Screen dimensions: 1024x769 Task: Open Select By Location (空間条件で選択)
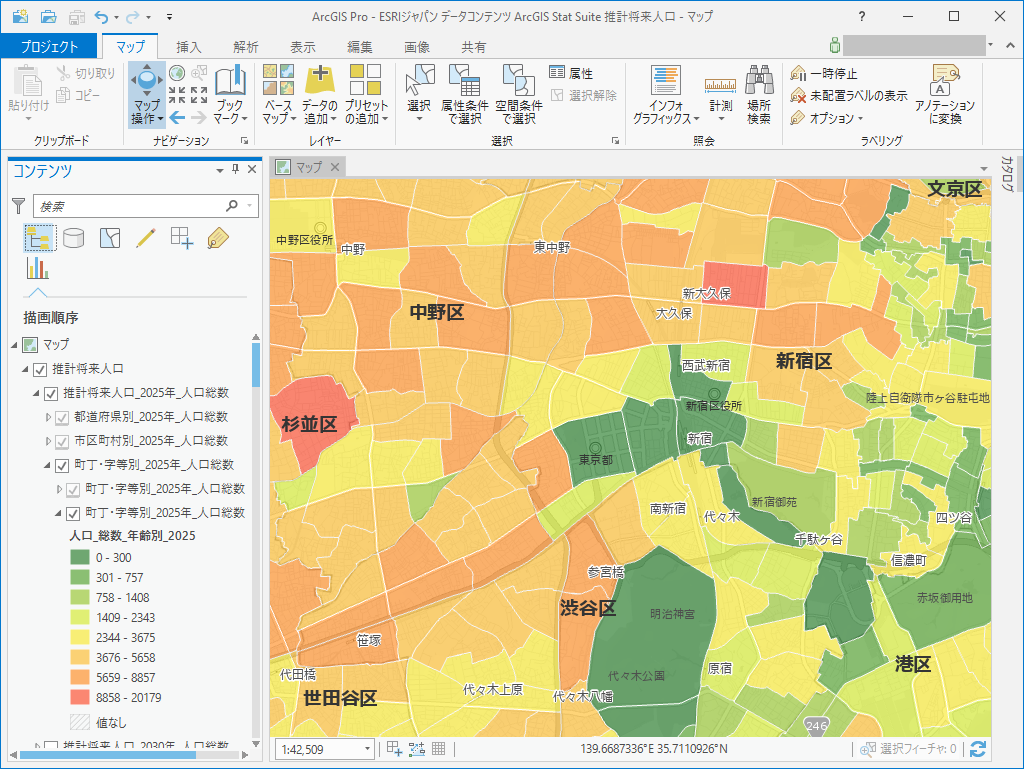click(x=519, y=94)
